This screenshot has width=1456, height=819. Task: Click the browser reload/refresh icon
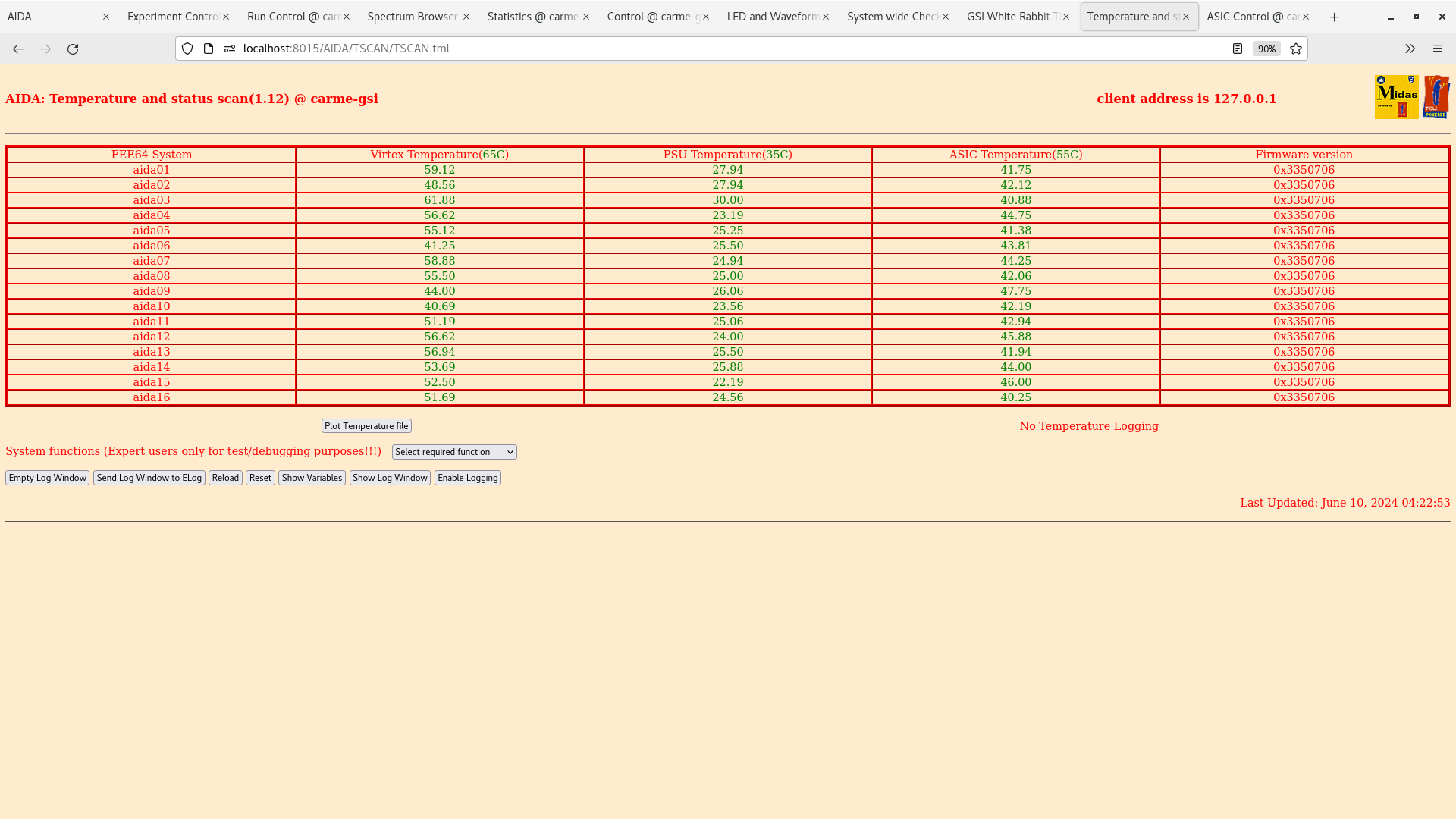(x=73, y=48)
